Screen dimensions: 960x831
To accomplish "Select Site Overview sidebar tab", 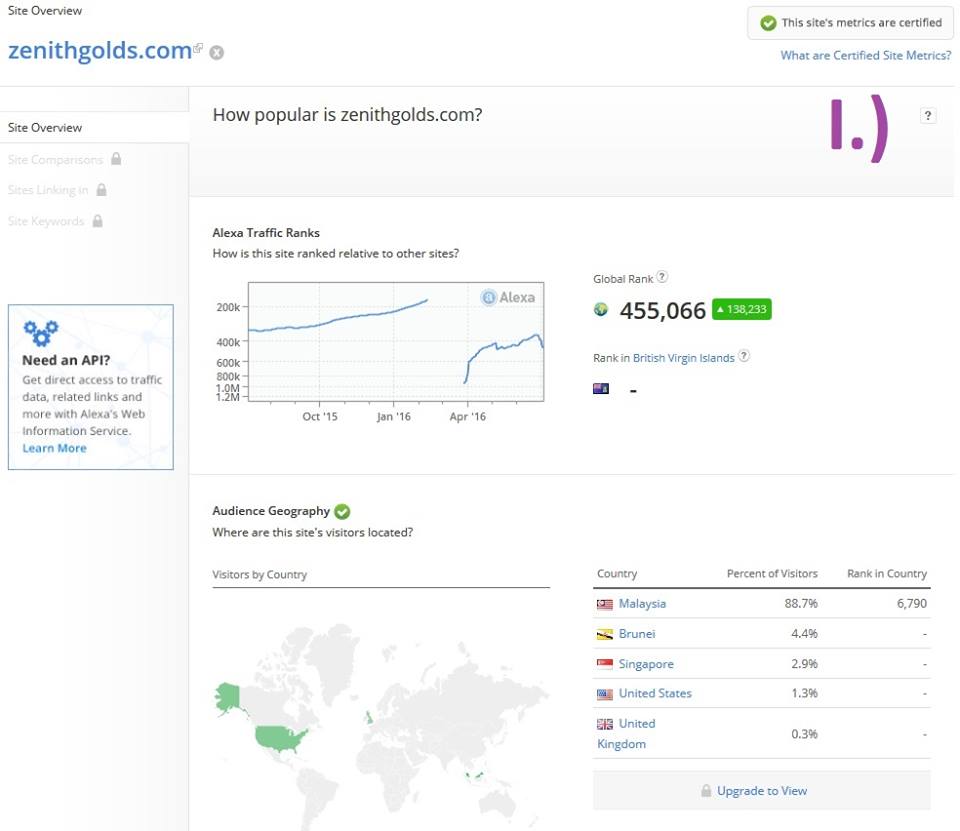I will (94, 127).
